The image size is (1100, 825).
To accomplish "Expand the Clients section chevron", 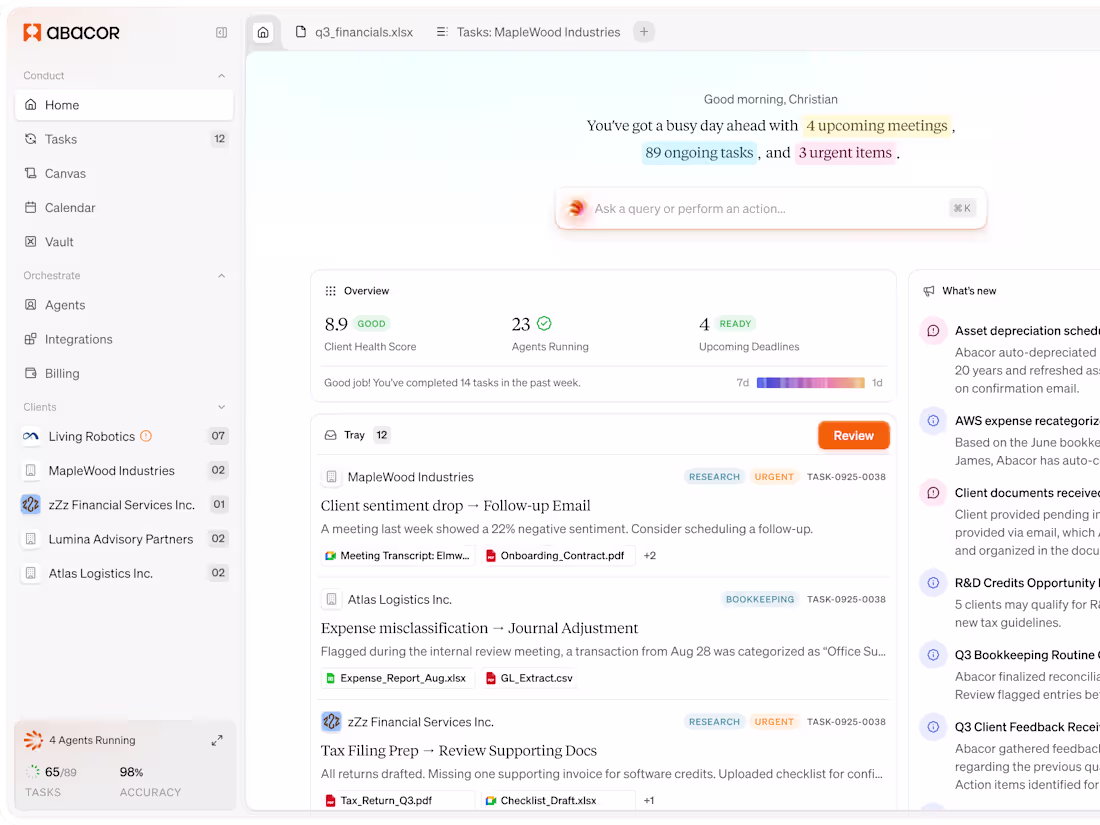I will pos(222,407).
